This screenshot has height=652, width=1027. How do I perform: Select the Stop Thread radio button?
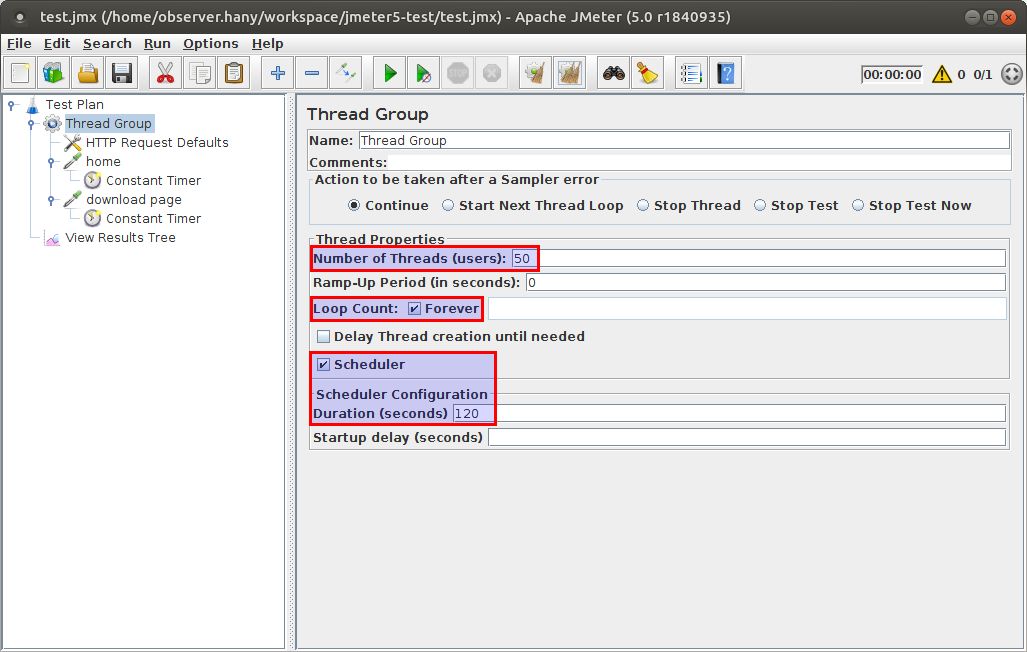click(x=643, y=205)
